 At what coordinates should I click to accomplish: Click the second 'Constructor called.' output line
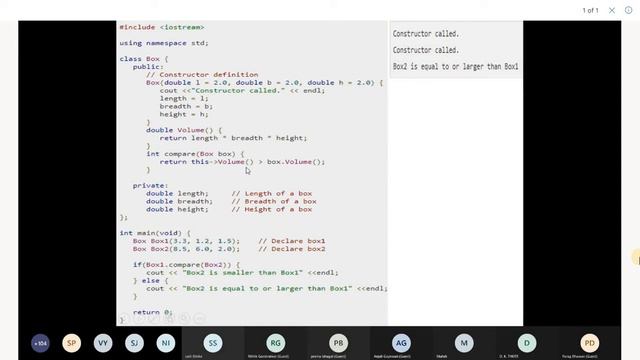click(x=426, y=50)
